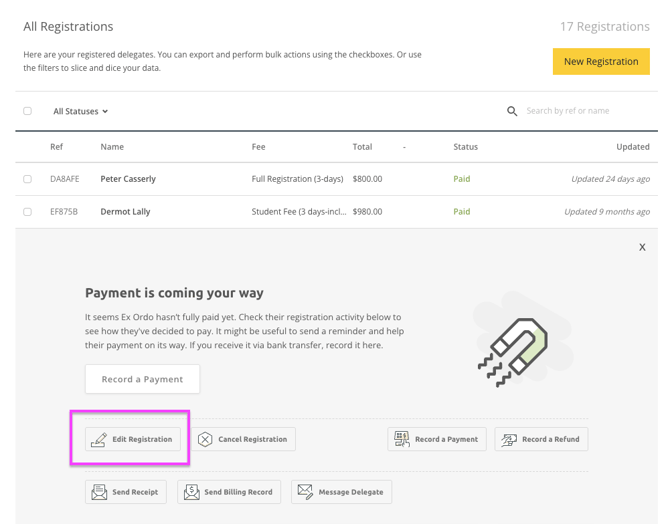Check the box for Peter Casserly
Image resolution: width=670 pixels, height=524 pixels.
coord(28,179)
